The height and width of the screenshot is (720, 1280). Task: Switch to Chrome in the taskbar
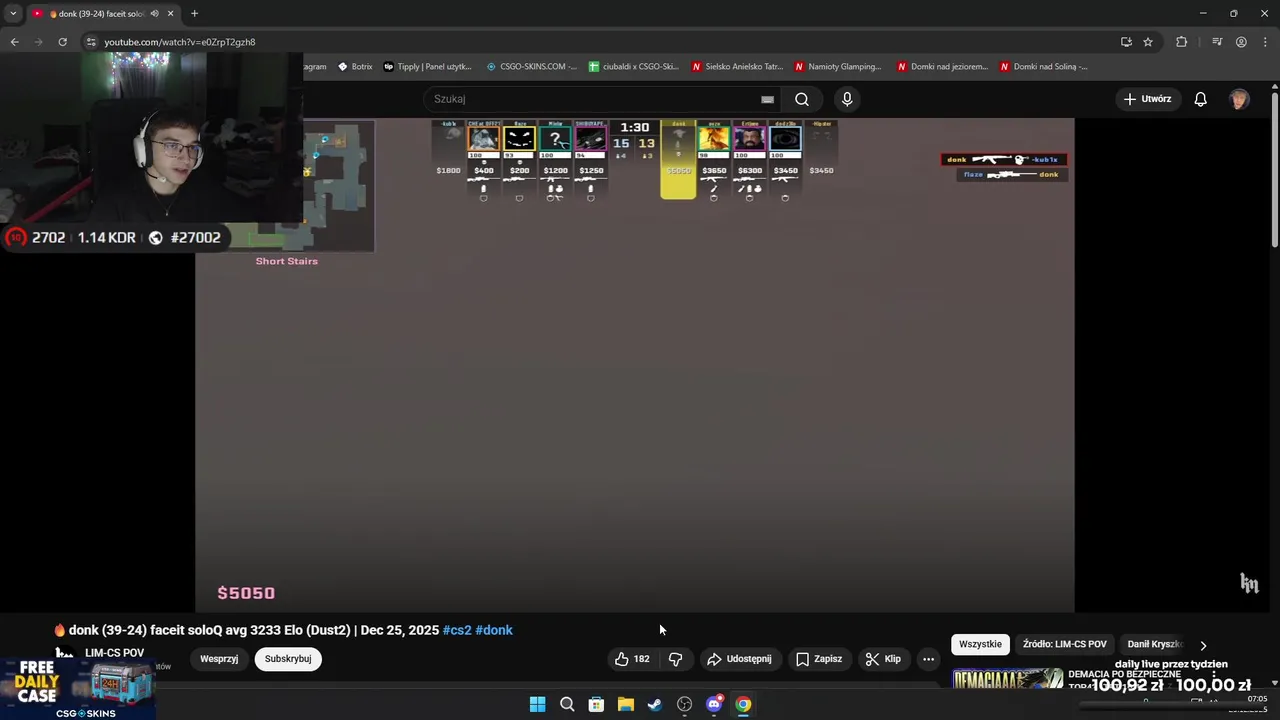click(x=743, y=704)
